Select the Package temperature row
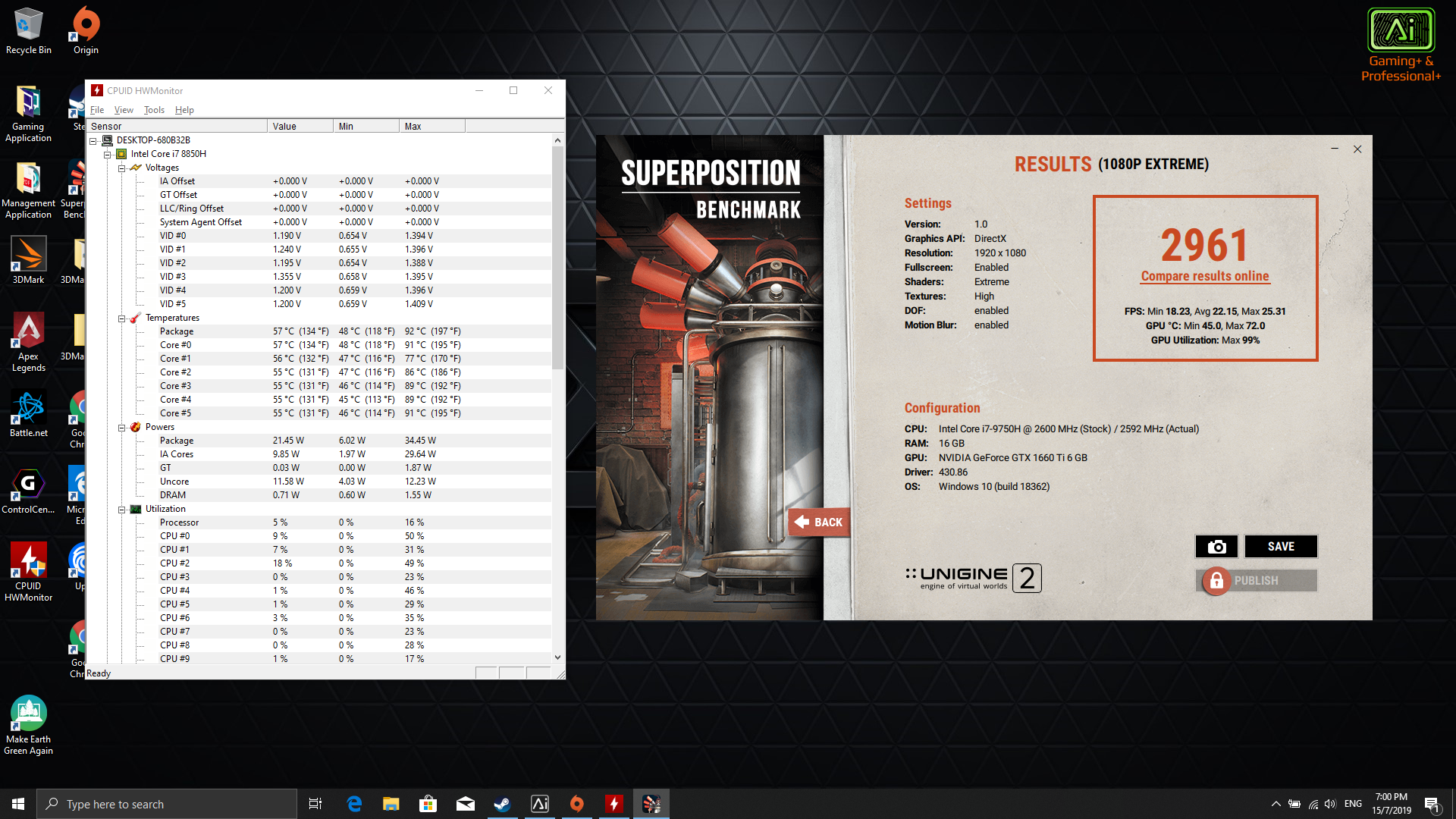1456x819 pixels. point(318,331)
